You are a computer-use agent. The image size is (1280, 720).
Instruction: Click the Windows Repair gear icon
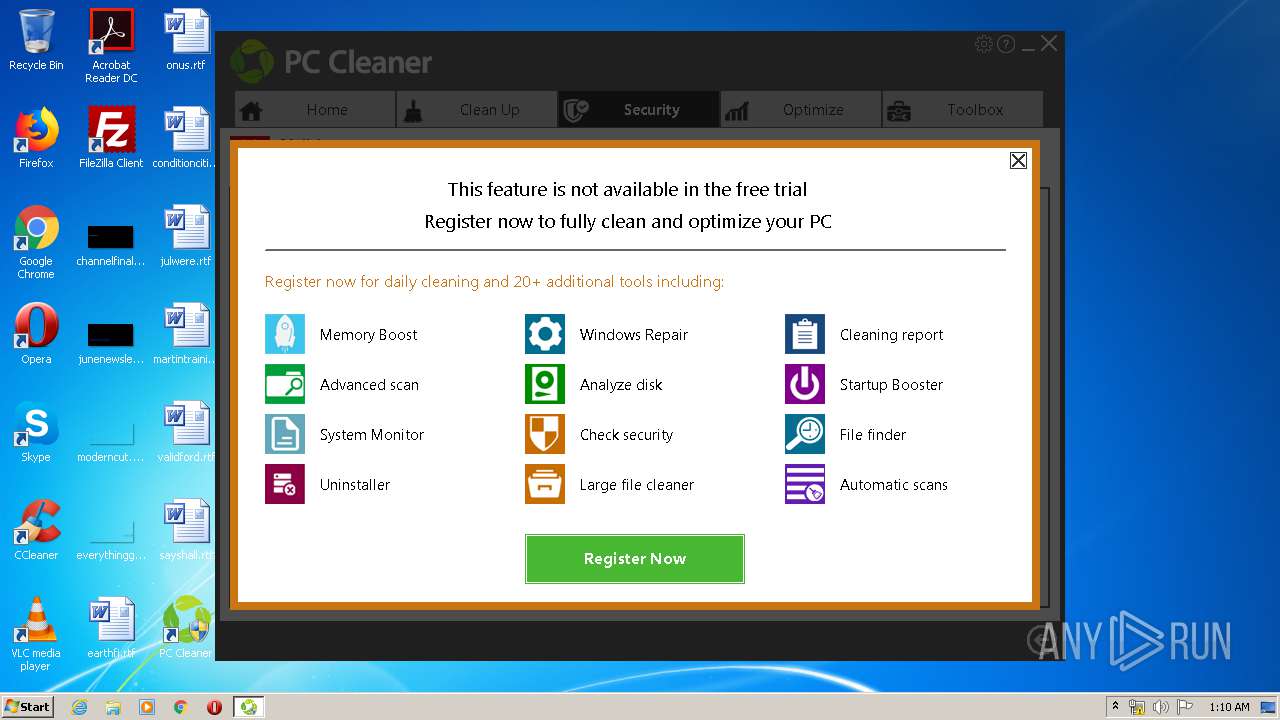[x=545, y=334]
